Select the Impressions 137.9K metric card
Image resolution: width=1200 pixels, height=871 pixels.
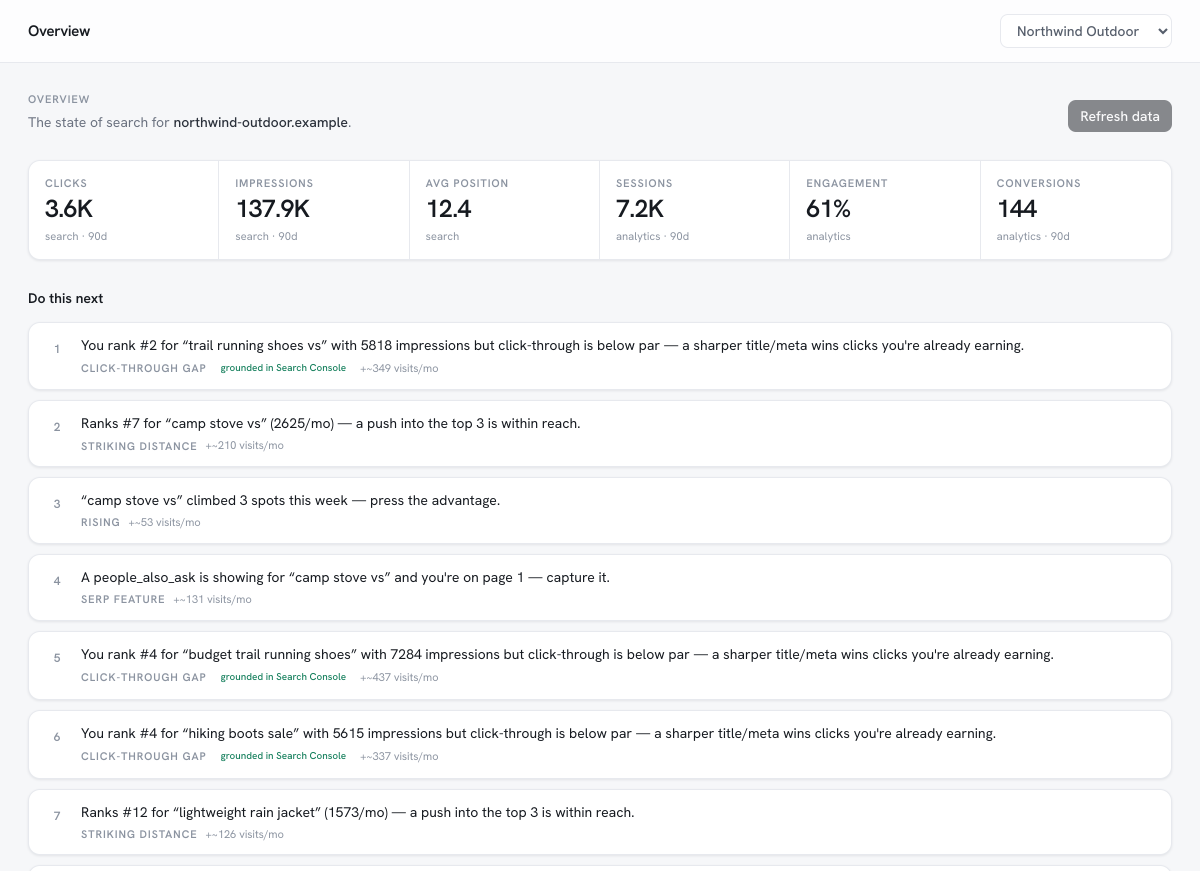tap(314, 210)
